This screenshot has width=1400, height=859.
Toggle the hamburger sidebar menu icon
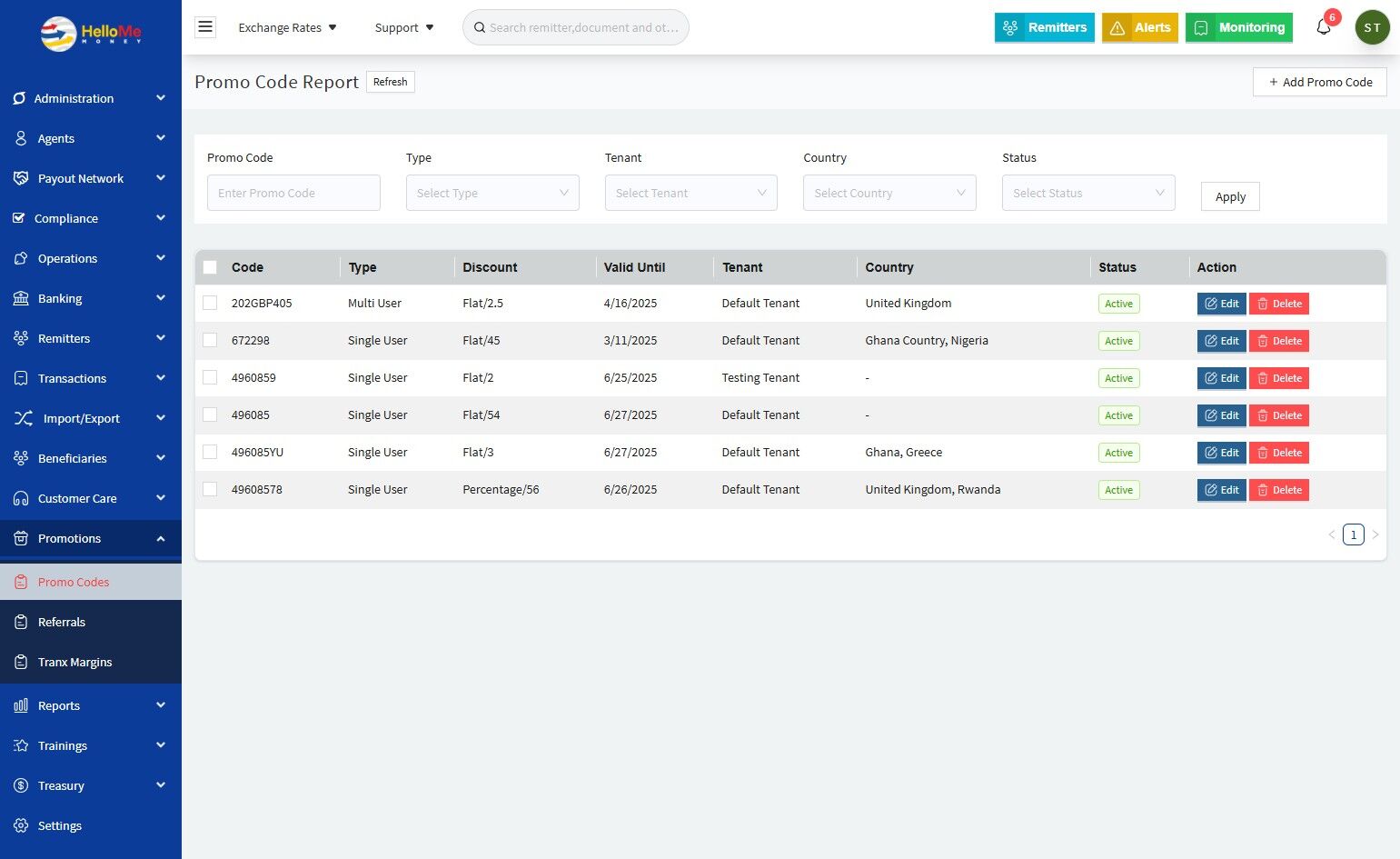click(205, 27)
